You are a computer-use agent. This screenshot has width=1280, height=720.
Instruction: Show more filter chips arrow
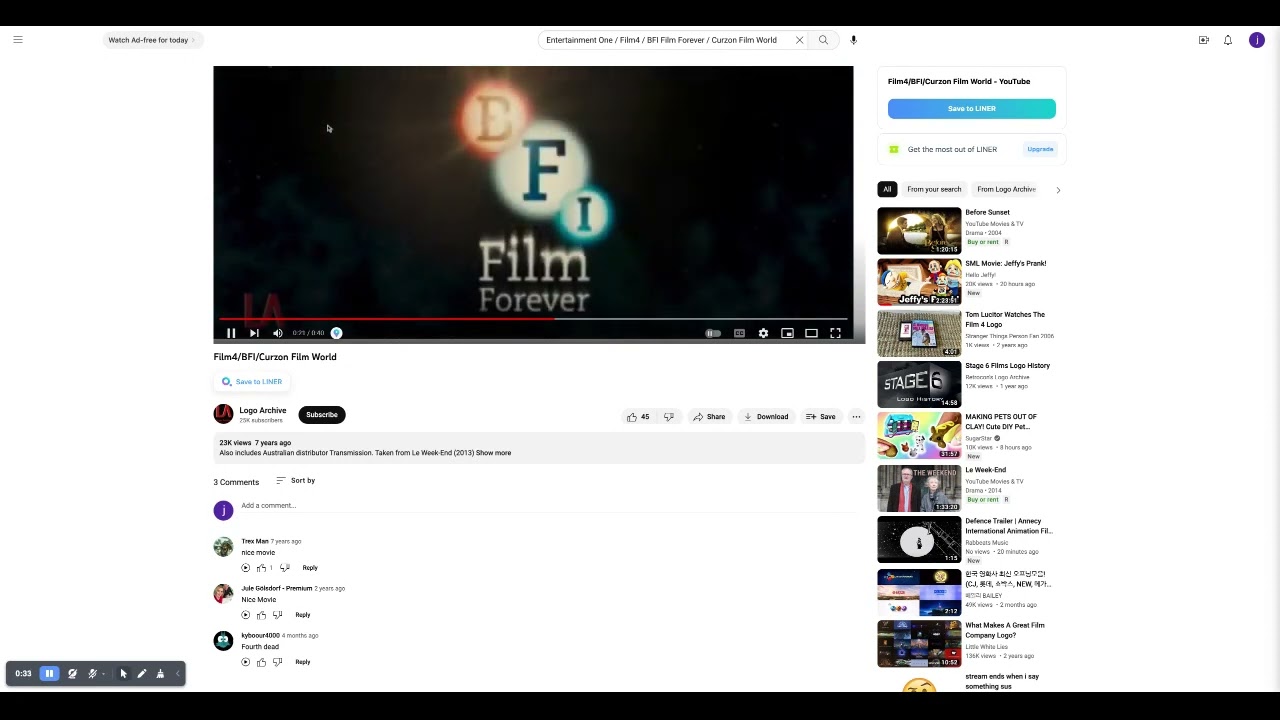[1058, 189]
